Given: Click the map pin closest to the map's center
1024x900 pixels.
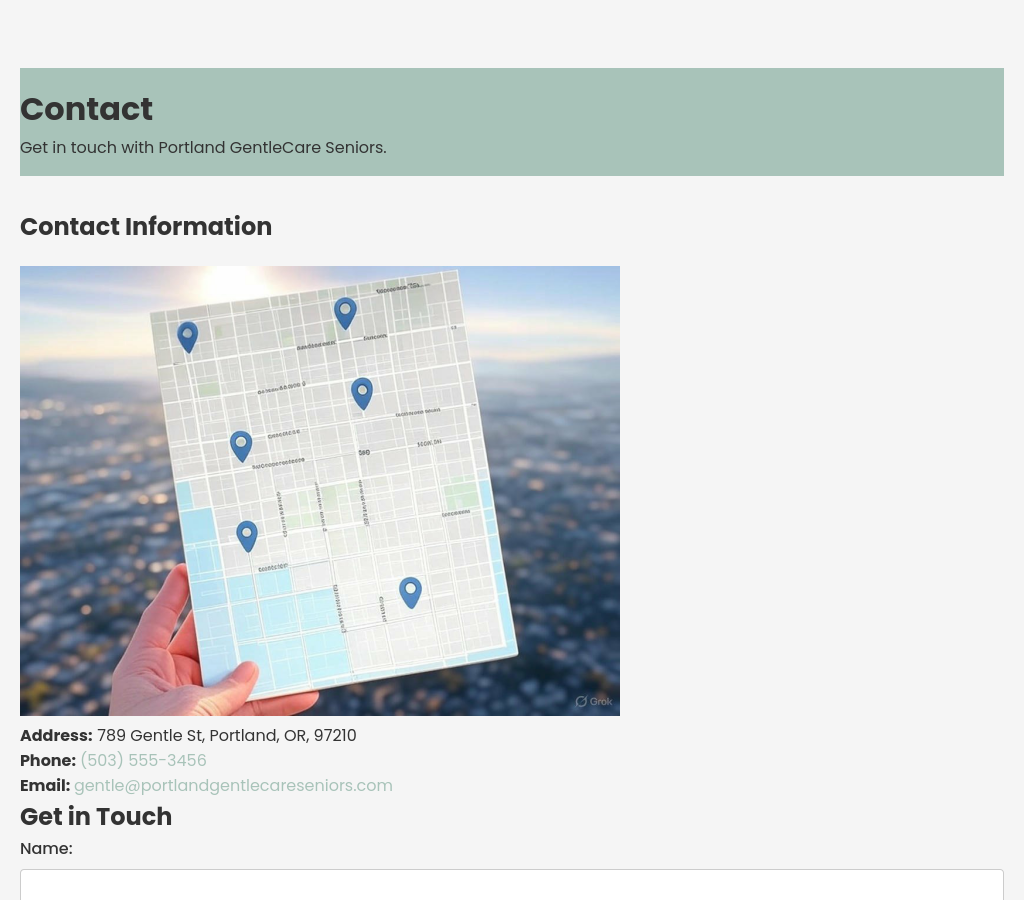Looking at the screenshot, I should (362, 393).
